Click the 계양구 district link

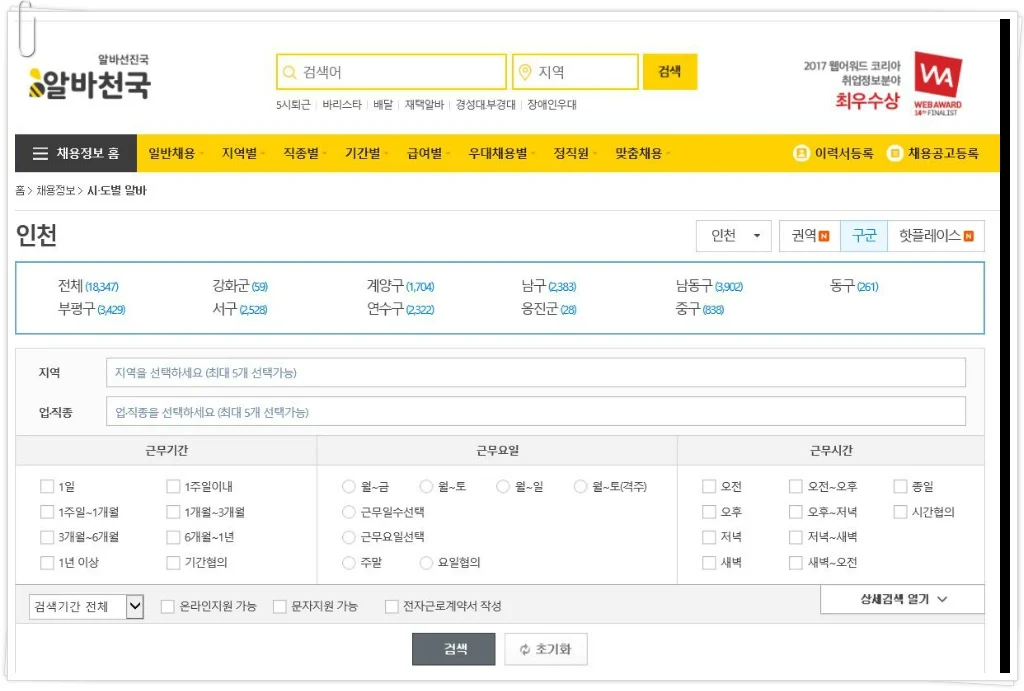coord(400,286)
